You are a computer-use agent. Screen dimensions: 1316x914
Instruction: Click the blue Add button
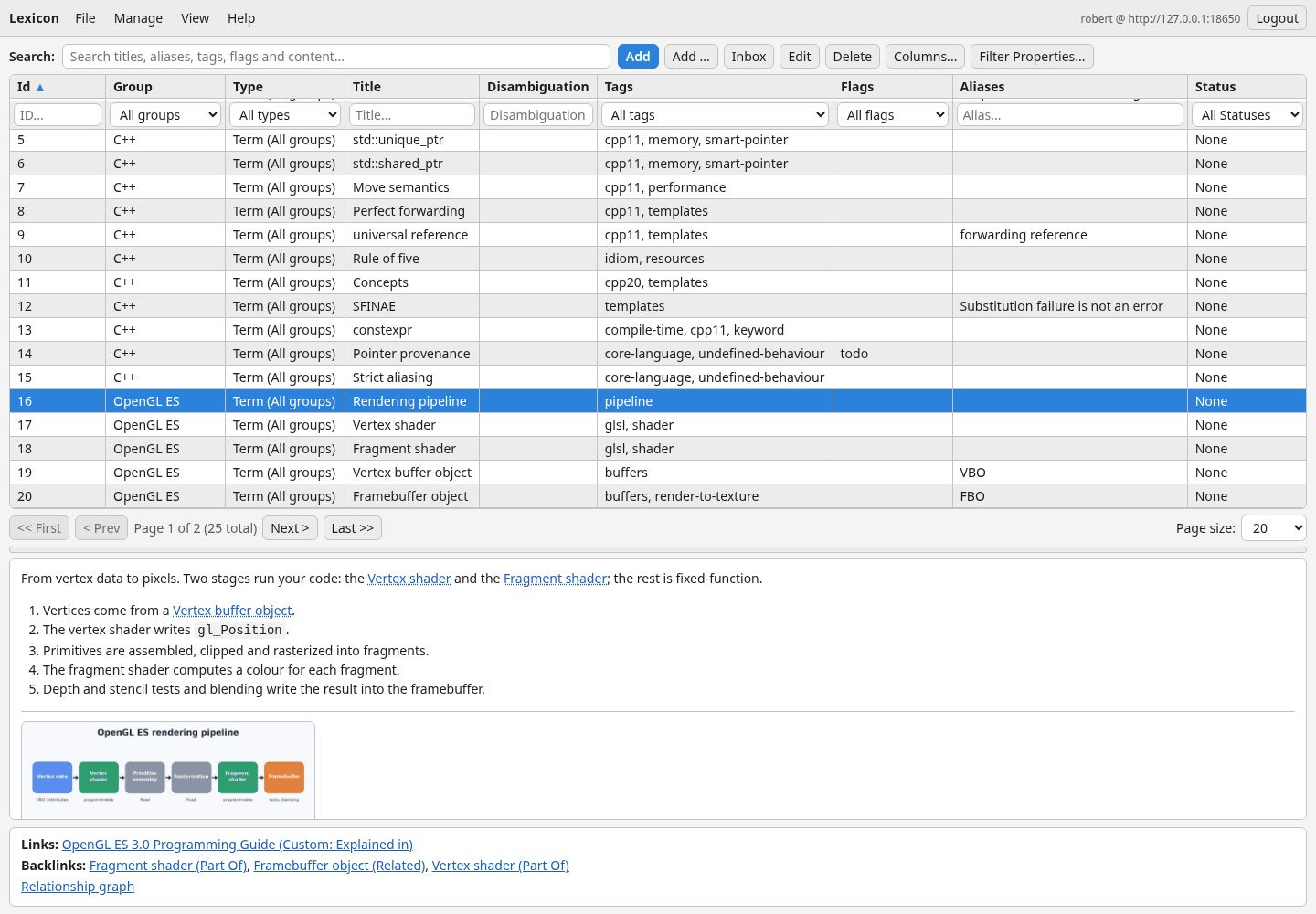tap(638, 57)
